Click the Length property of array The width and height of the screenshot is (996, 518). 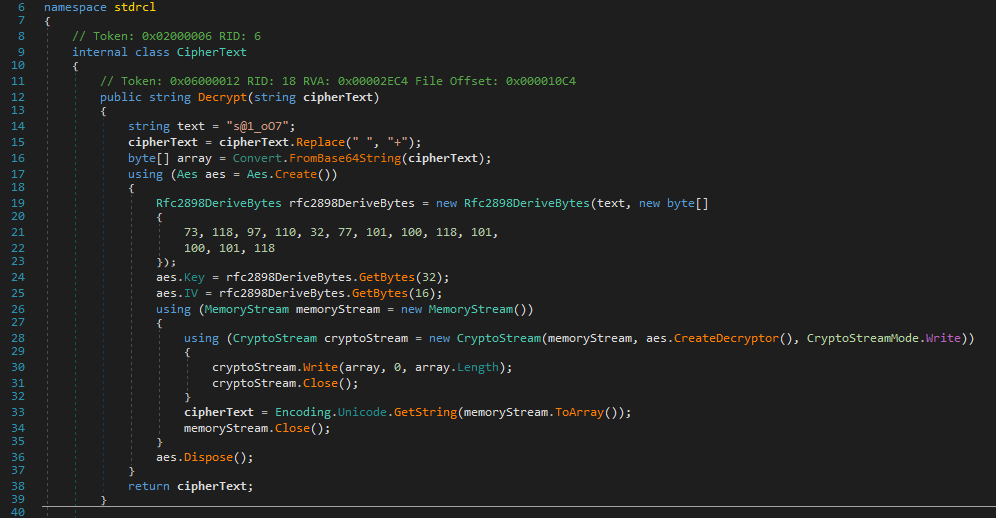coord(476,367)
